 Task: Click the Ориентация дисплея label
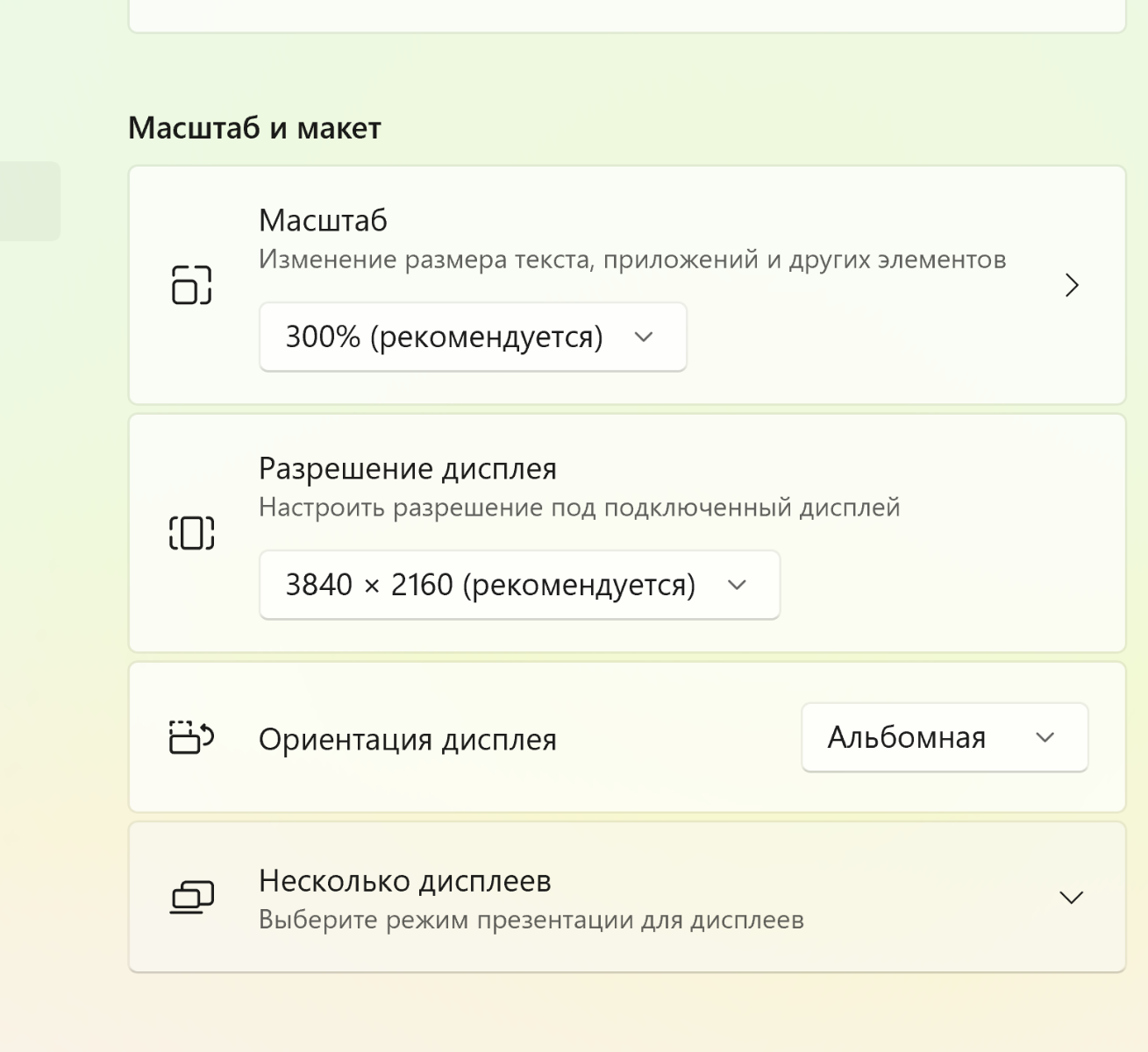click(x=408, y=740)
